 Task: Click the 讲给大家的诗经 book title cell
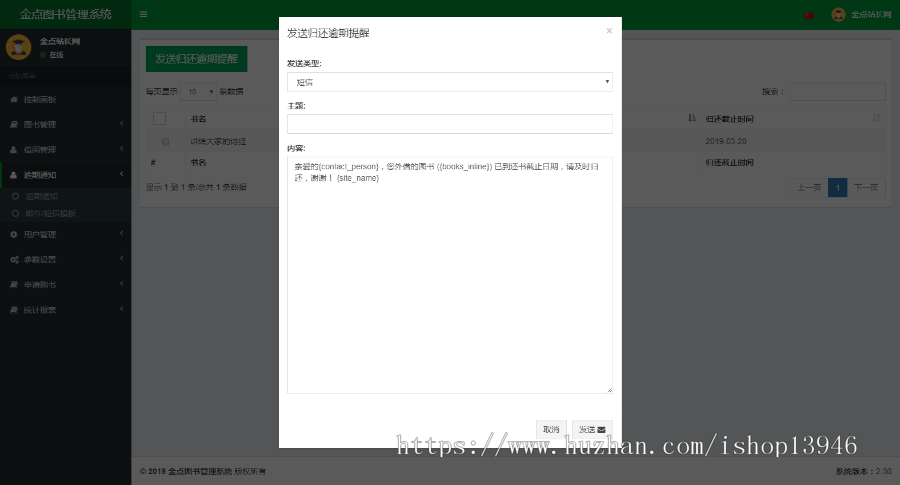tap(218, 141)
